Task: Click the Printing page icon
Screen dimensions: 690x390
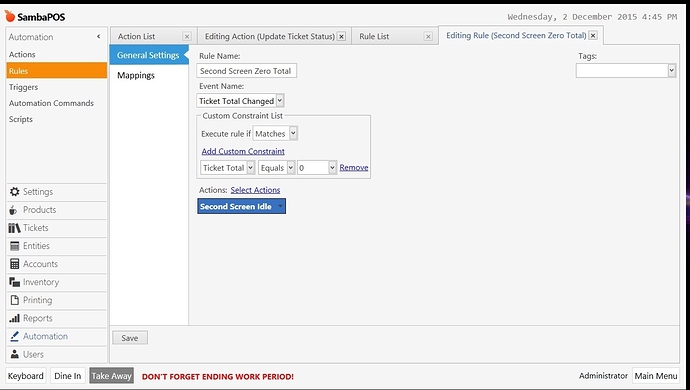Action: click(x=15, y=300)
